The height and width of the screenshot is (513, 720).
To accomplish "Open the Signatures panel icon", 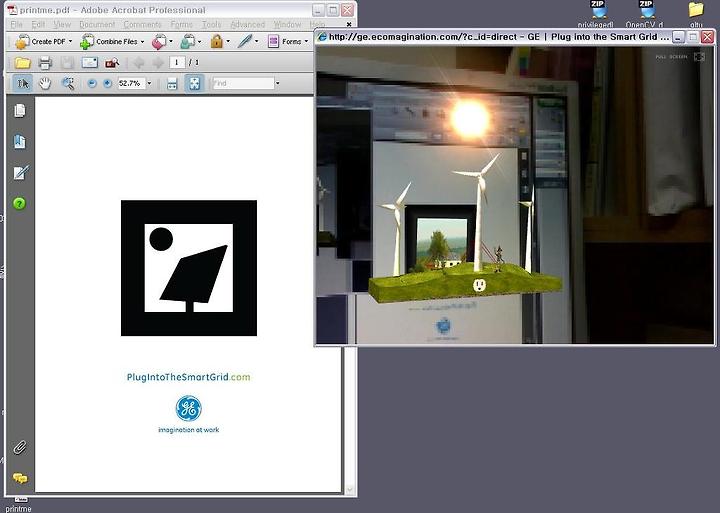I will [x=20, y=172].
